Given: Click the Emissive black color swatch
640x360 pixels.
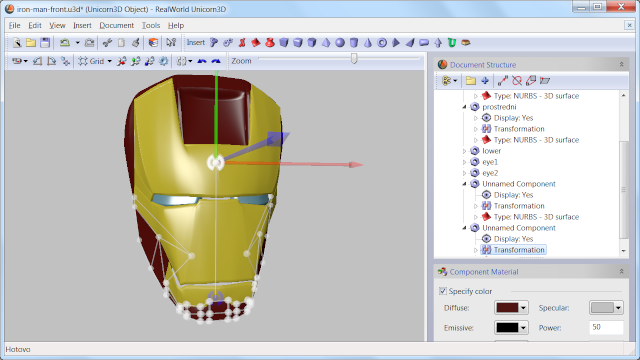Looking at the screenshot, I should click(x=507, y=327).
